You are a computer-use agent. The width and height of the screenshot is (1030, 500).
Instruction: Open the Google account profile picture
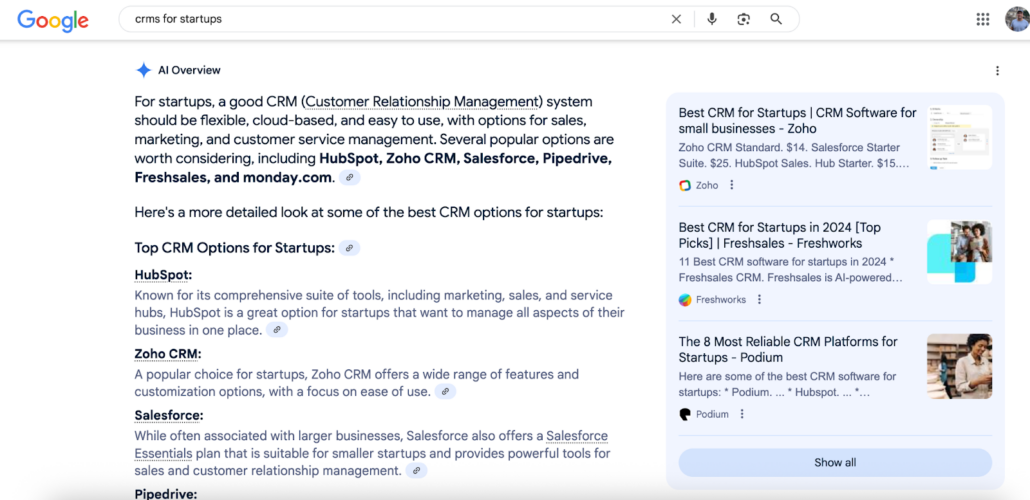click(x=1016, y=19)
